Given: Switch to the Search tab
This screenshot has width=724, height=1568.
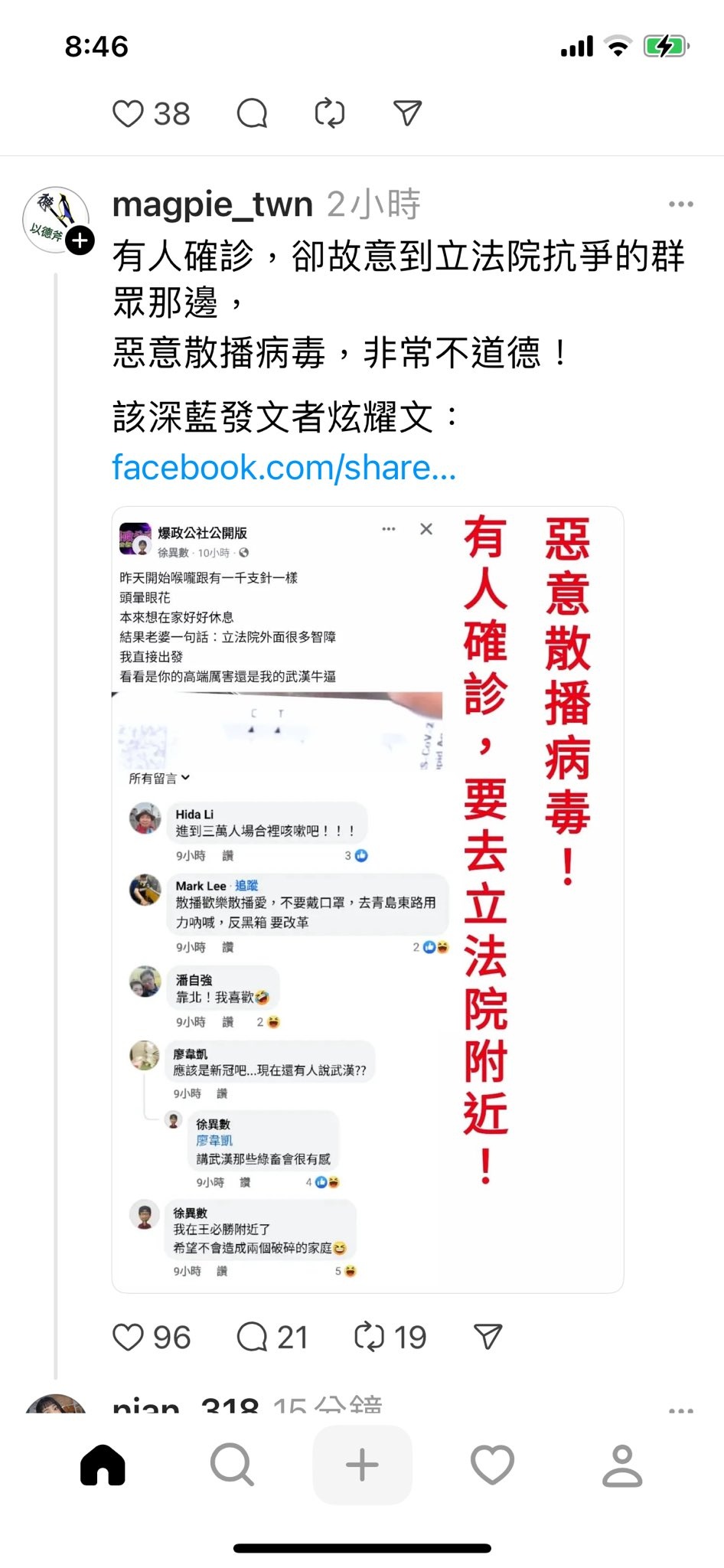Looking at the screenshot, I should 232,1465.
